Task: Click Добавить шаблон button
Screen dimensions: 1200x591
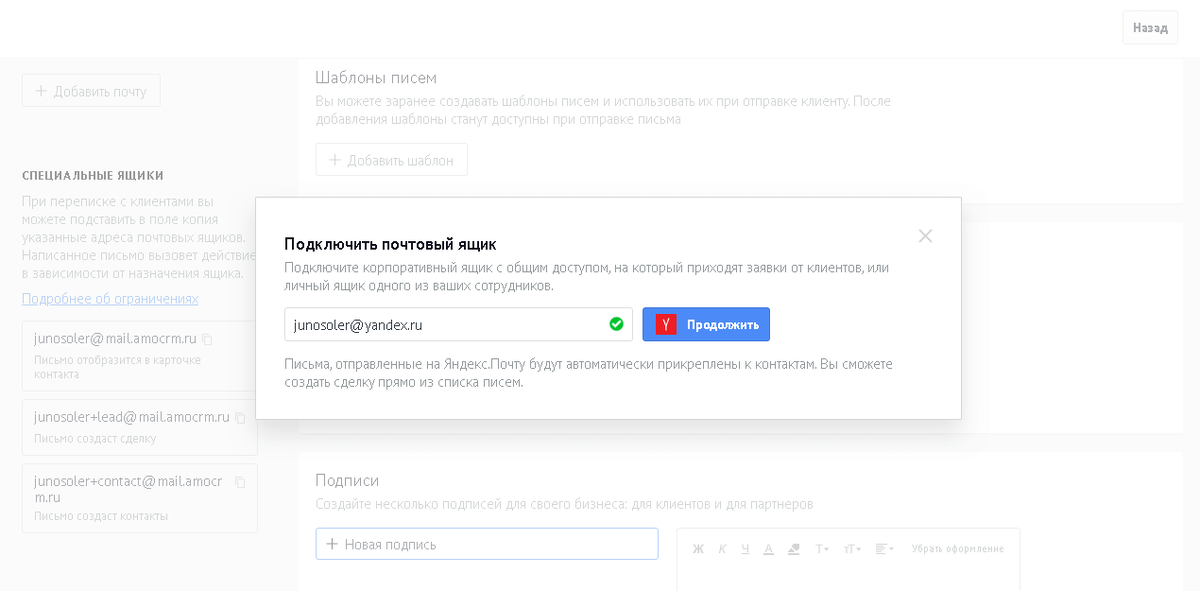Action: pyautogui.click(x=391, y=160)
